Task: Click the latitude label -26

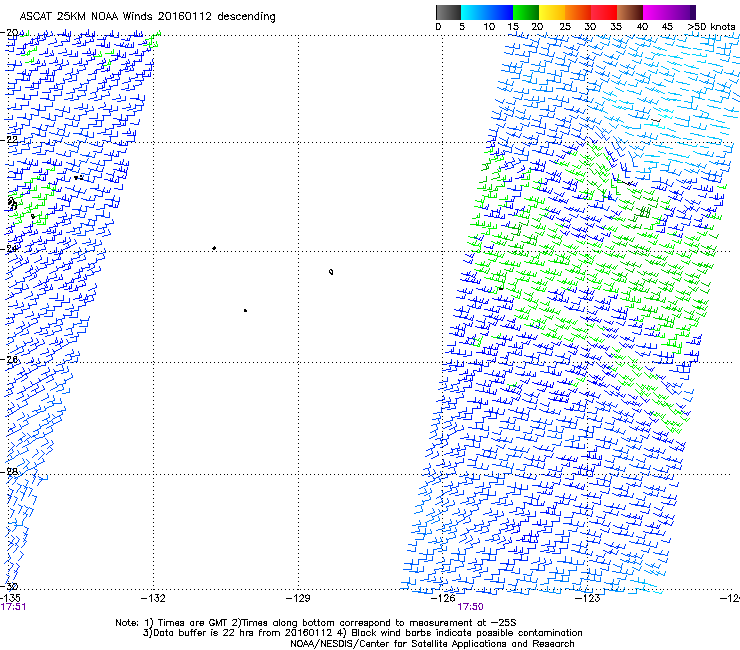Action: 9,360
